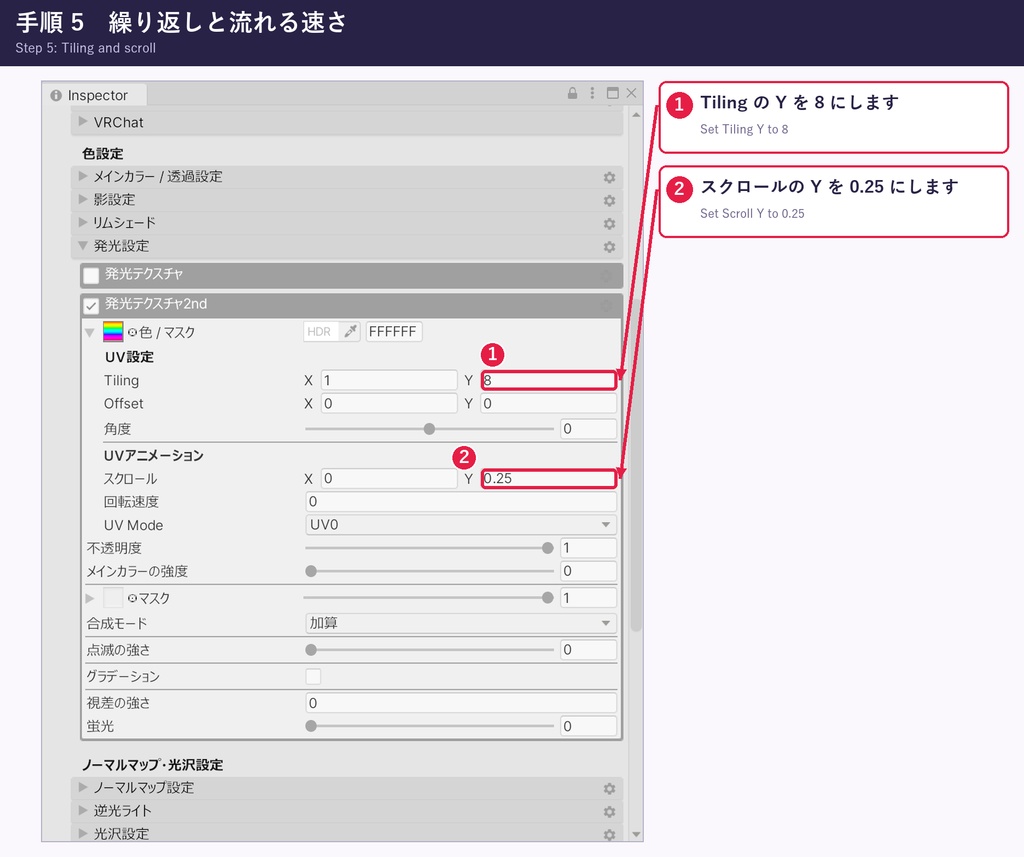The width and height of the screenshot is (1024, 857).
Task: Click the Tiling X input field
Action: click(389, 380)
